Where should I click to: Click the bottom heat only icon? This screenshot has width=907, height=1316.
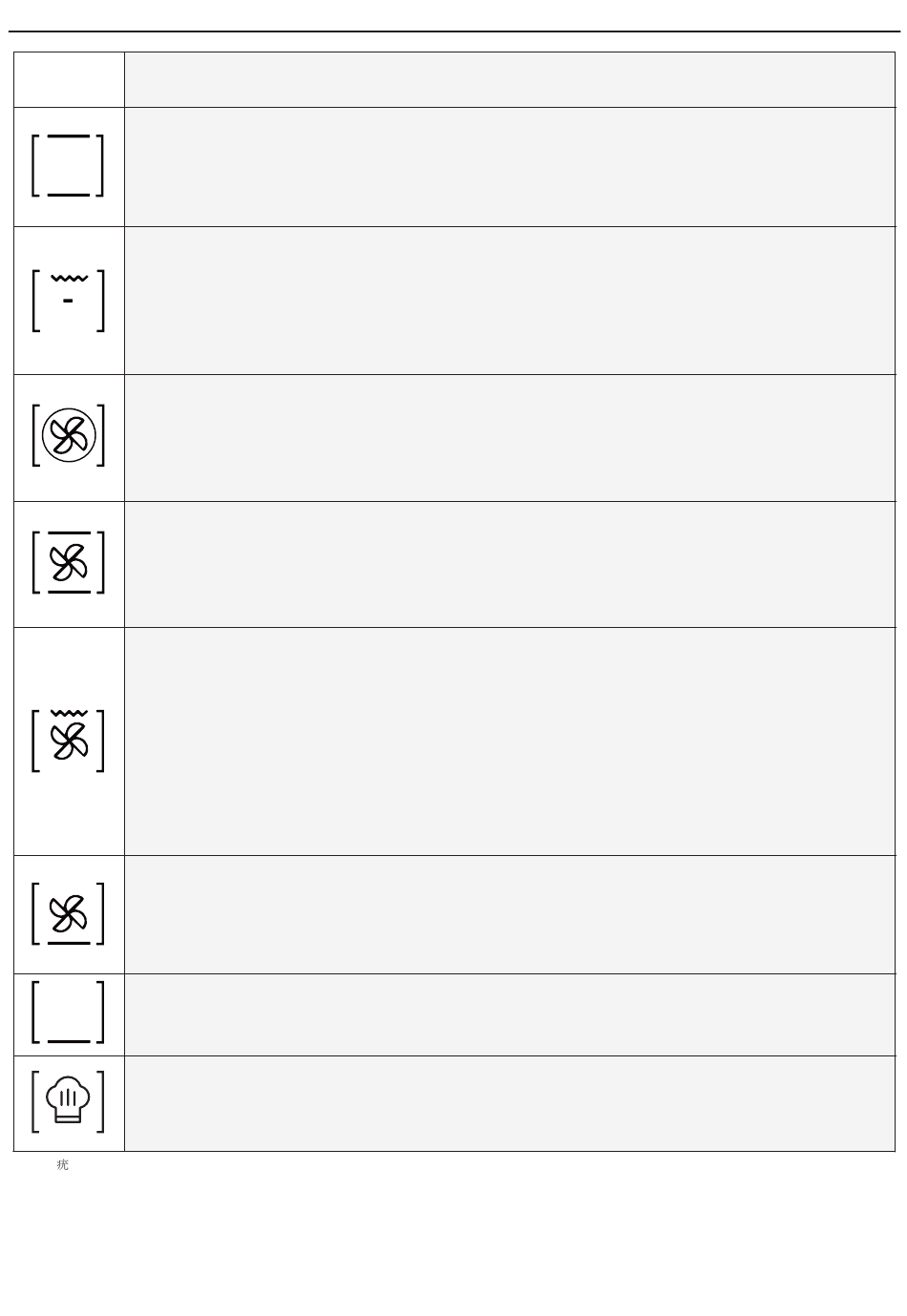(69, 1013)
